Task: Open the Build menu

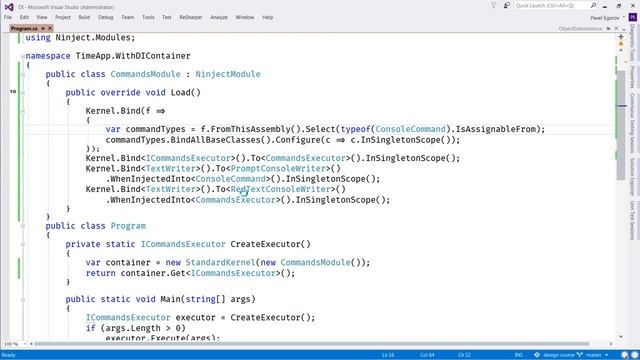Action: click(84, 18)
